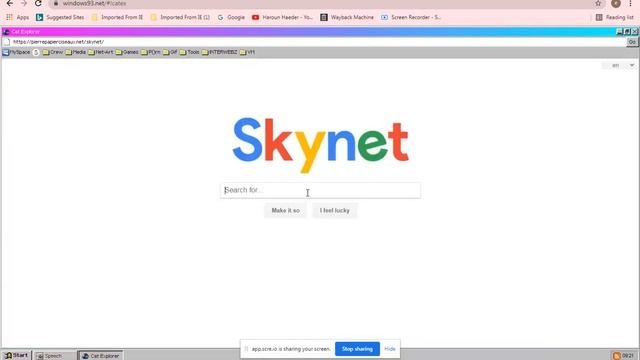
Task: Click the 'Make it so' button
Action: pyautogui.click(x=285, y=211)
